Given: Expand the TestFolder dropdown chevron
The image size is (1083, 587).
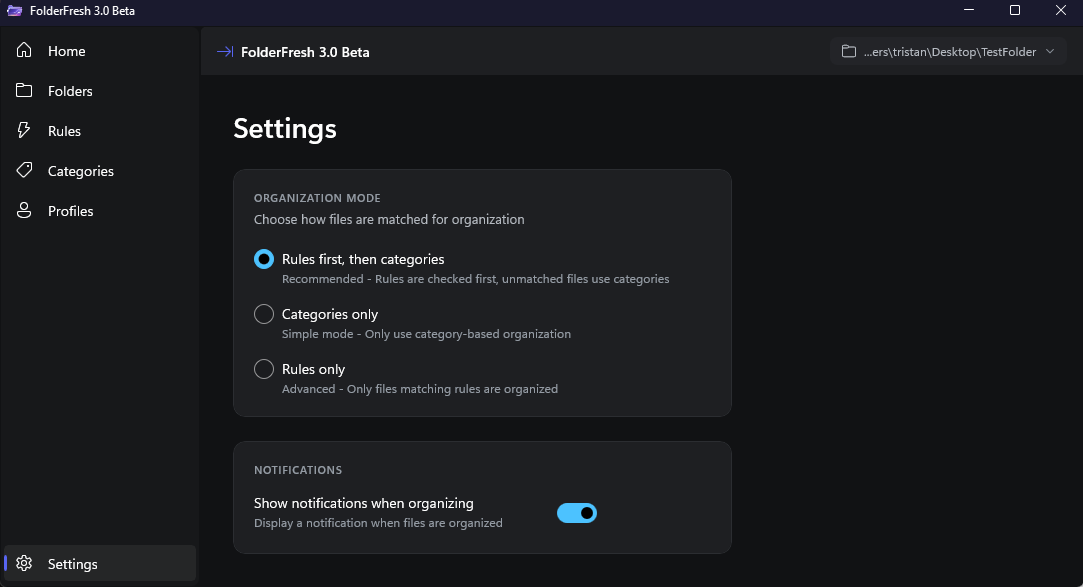Looking at the screenshot, I should pos(1050,51).
